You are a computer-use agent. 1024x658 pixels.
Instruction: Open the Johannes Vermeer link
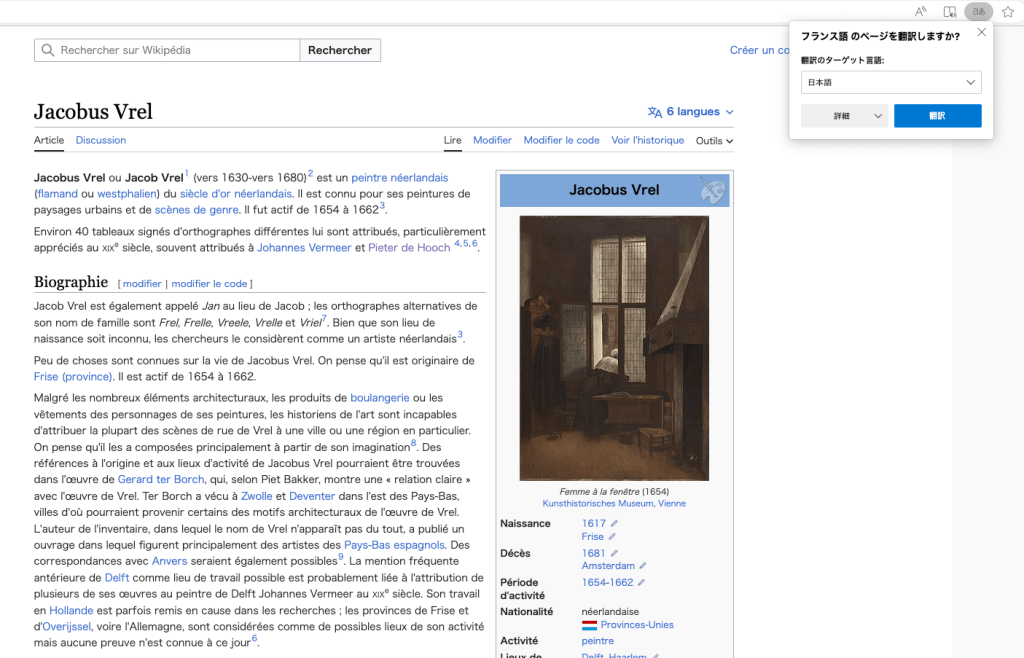coord(304,247)
